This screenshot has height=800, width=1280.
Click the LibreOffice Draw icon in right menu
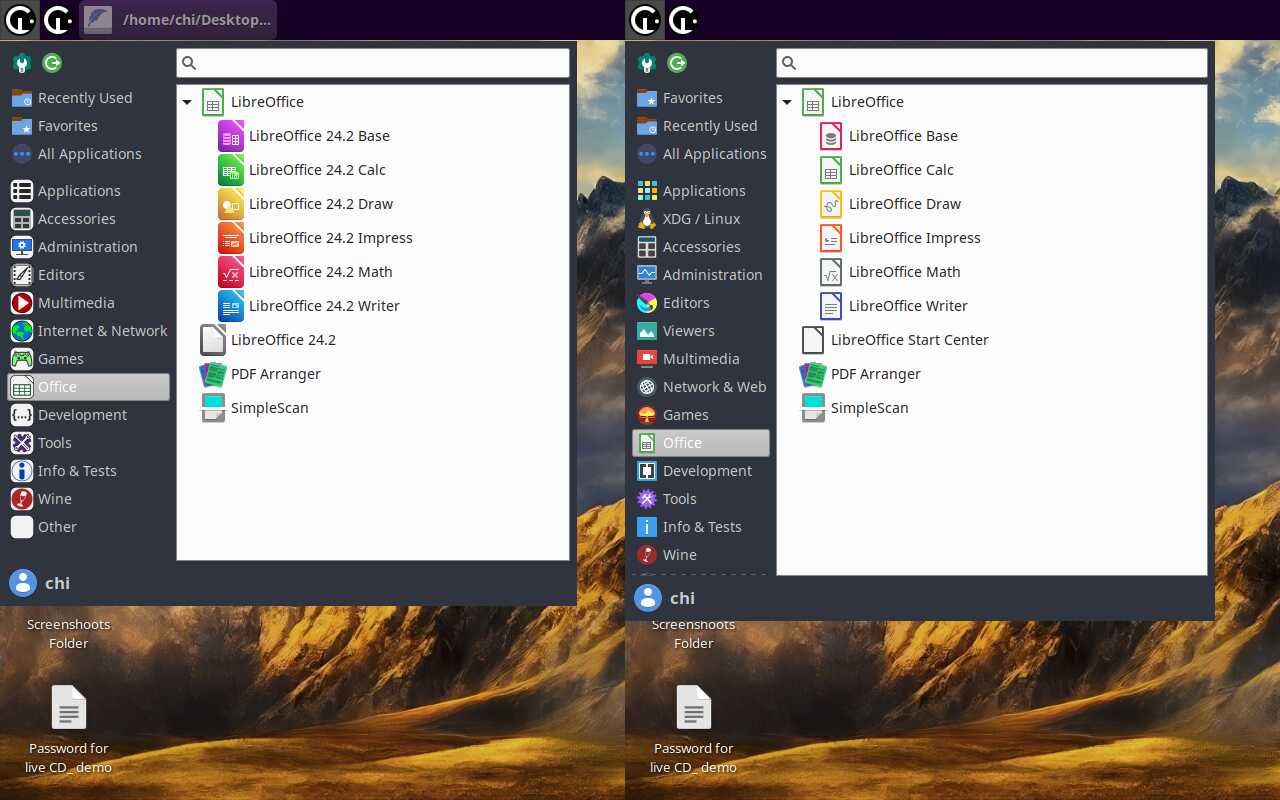pyautogui.click(x=831, y=204)
